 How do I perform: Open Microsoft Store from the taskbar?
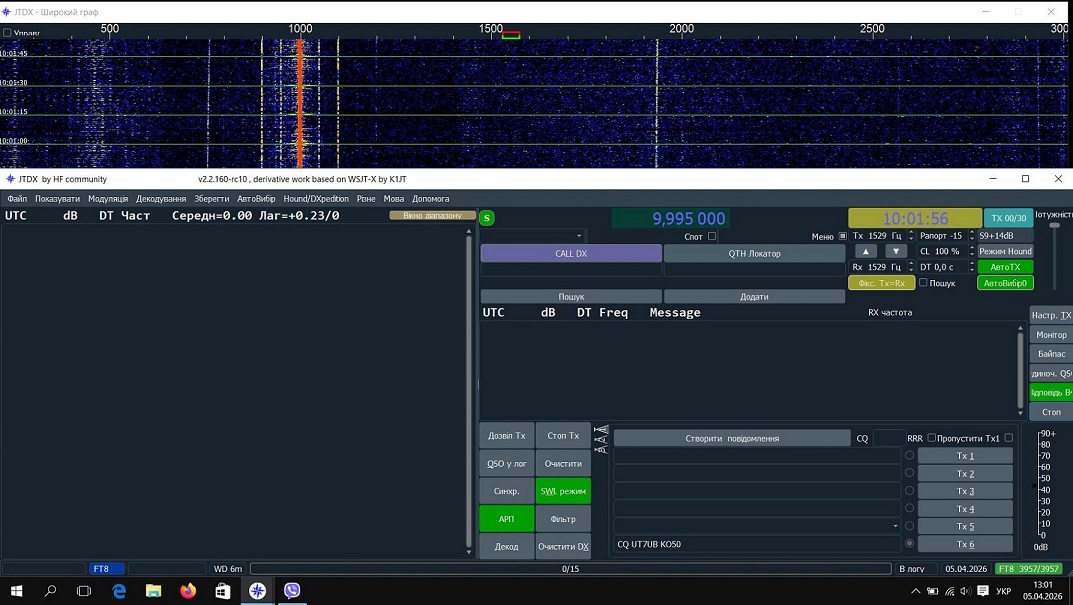222,591
